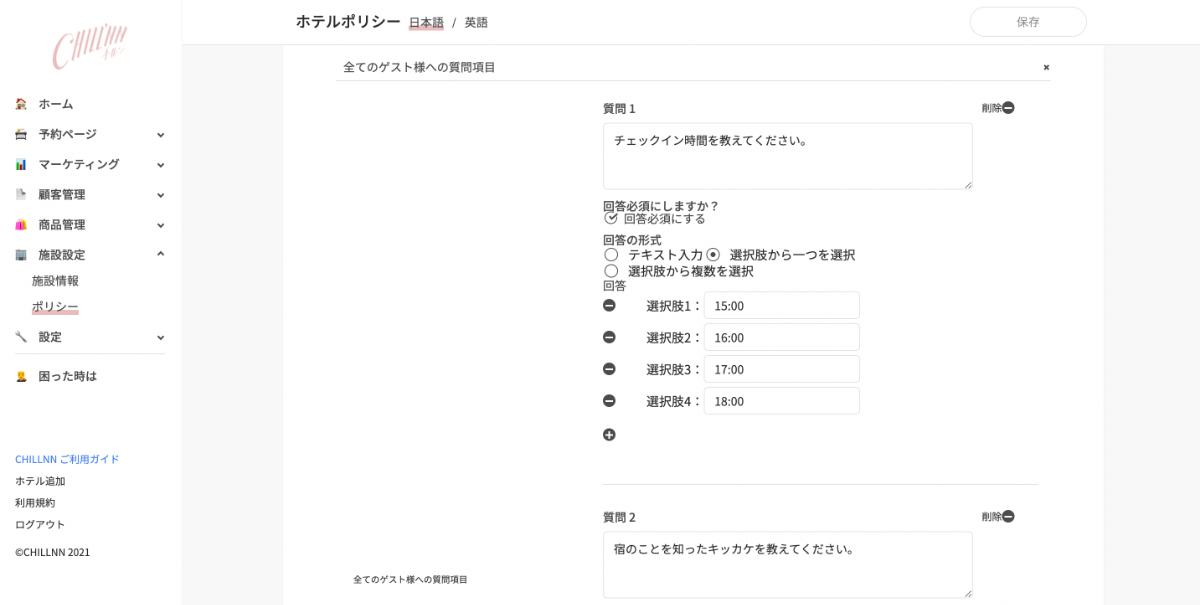Viewport: 1200px width, 605px height.
Task: Switch policy language to 英語
Action: tap(476, 22)
